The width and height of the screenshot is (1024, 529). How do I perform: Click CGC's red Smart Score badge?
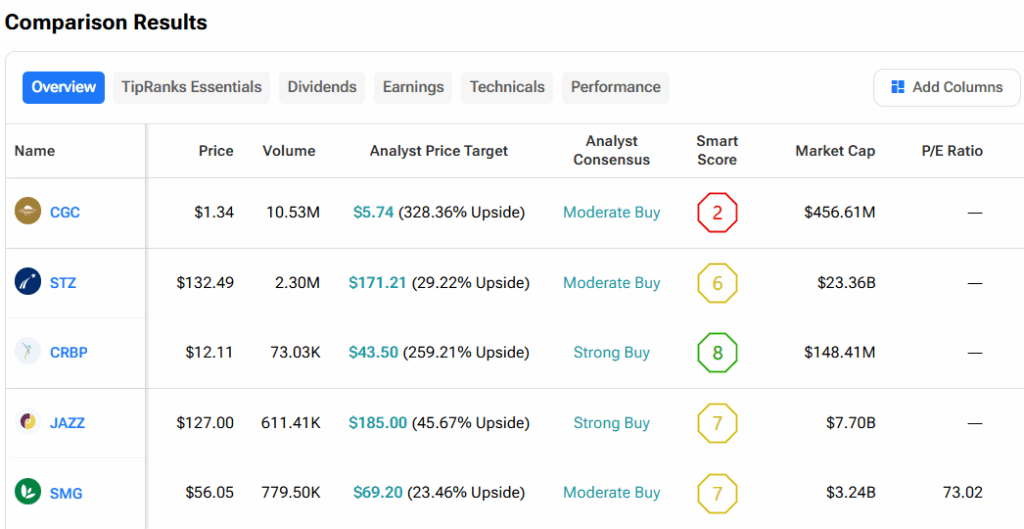pos(717,213)
